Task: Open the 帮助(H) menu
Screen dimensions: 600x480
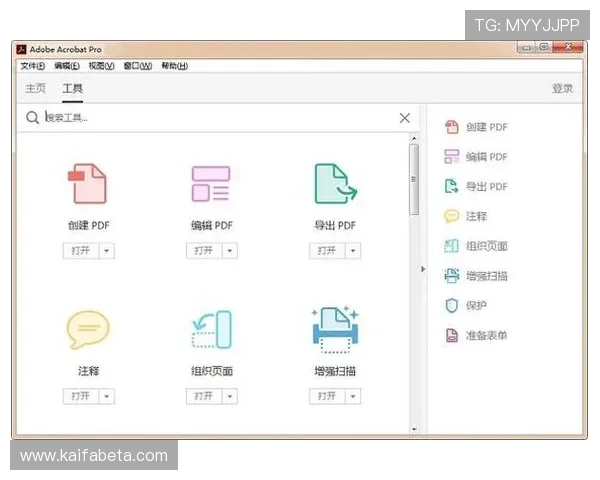Action: click(x=174, y=66)
